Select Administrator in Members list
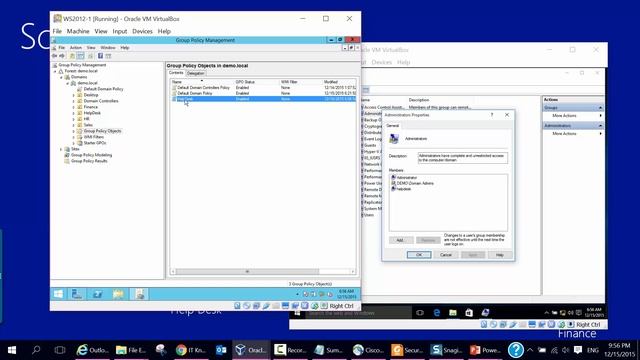640x360 pixels. [x=404, y=178]
